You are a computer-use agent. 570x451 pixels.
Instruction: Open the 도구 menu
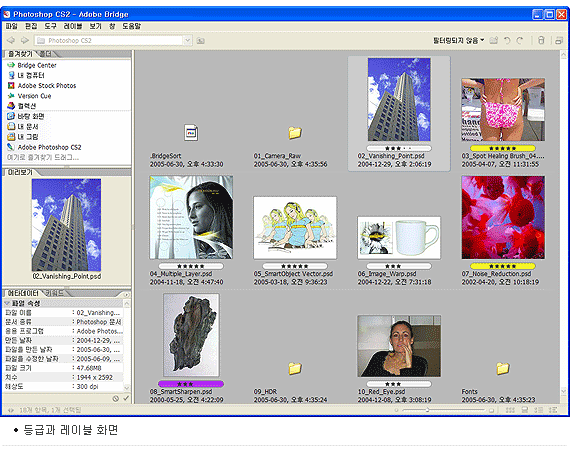tap(51, 26)
